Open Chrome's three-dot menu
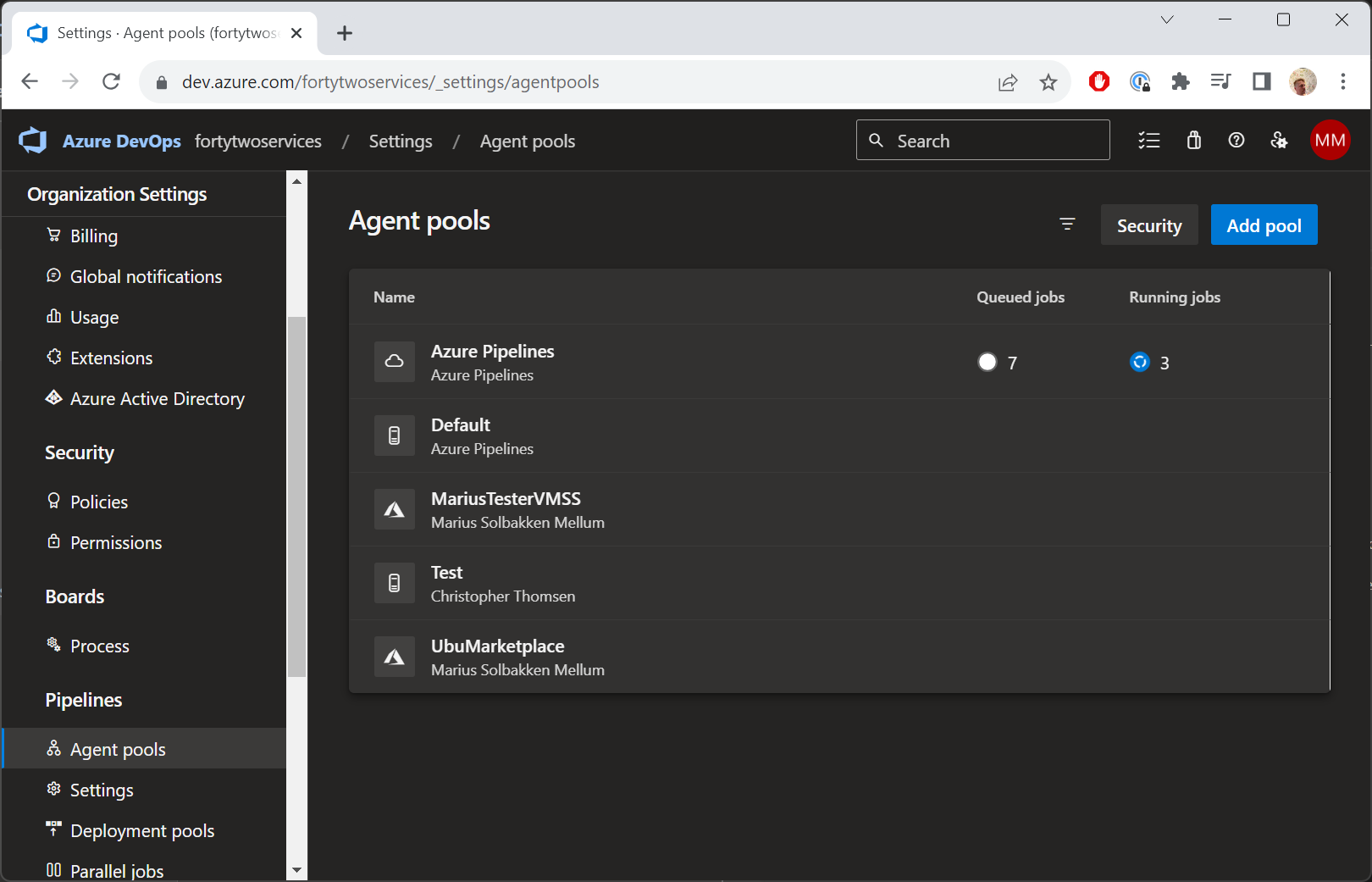 point(1342,82)
